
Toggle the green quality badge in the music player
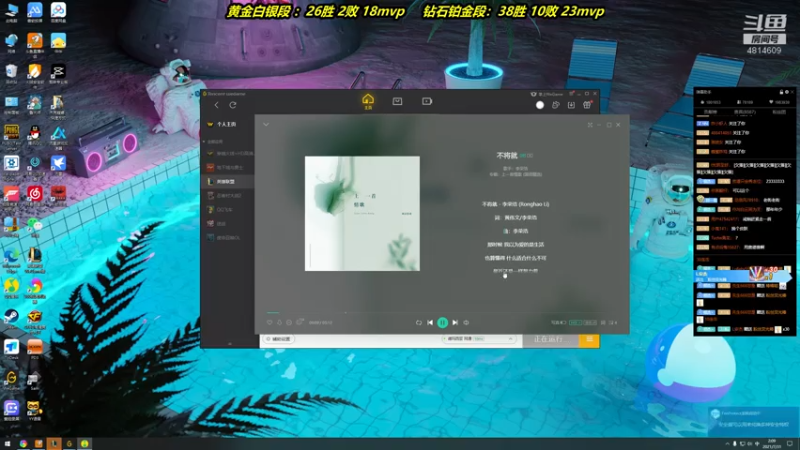click(x=576, y=322)
